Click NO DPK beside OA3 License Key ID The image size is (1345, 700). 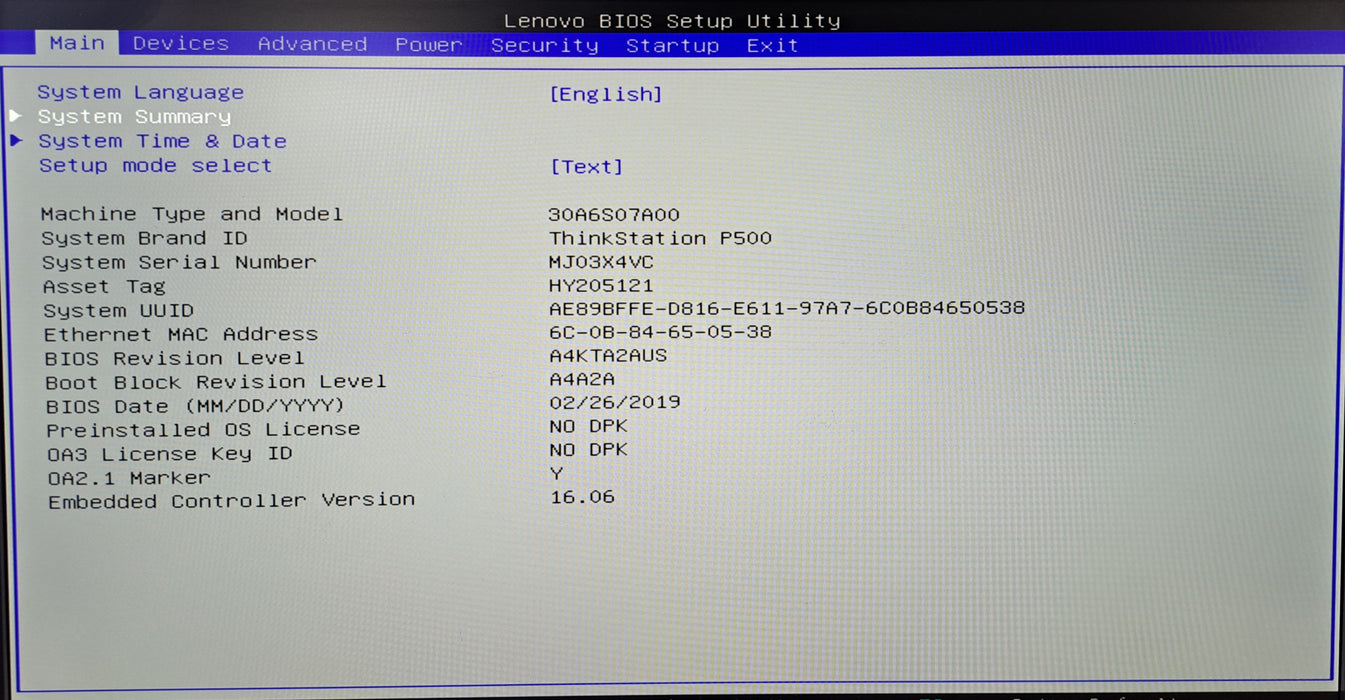pyautogui.click(x=589, y=450)
